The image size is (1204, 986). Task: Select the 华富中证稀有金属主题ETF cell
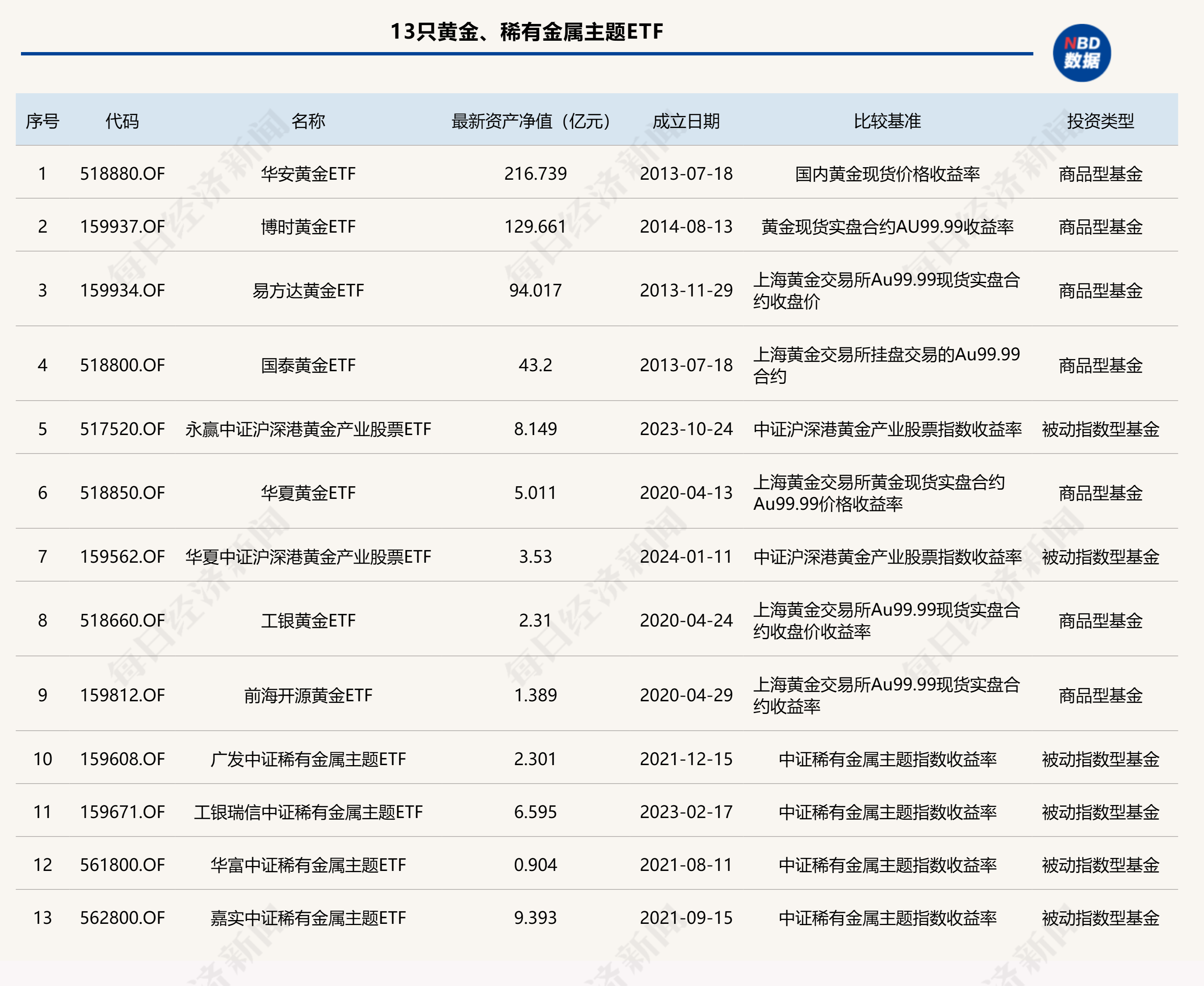click(x=308, y=865)
